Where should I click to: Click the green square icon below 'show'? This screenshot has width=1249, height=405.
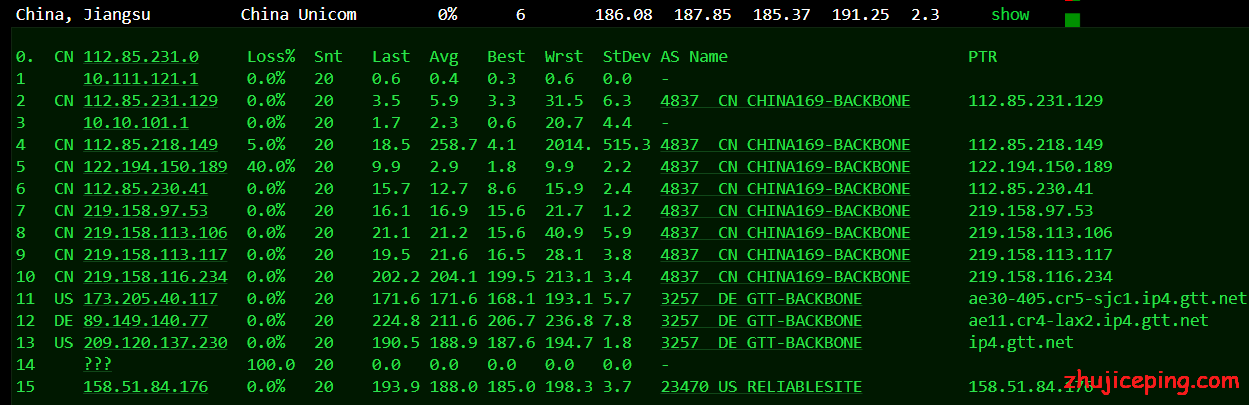coord(1072,20)
